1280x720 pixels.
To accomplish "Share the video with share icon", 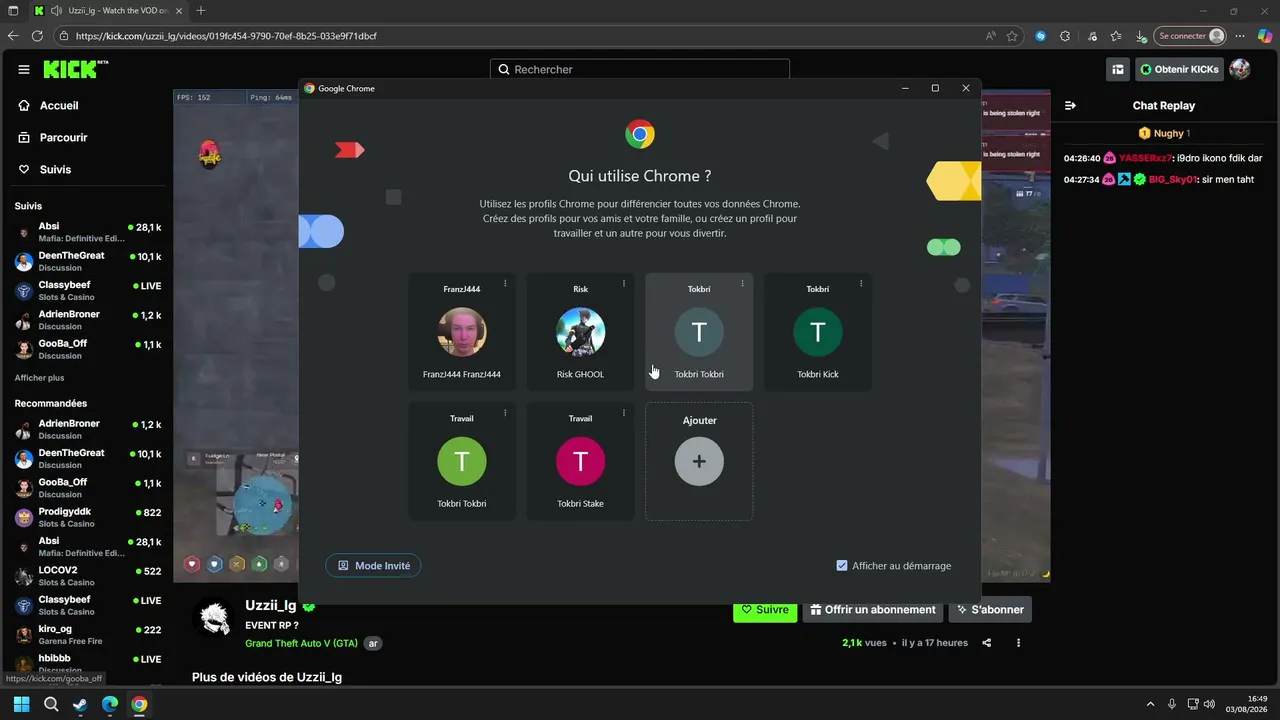I will point(987,643).
